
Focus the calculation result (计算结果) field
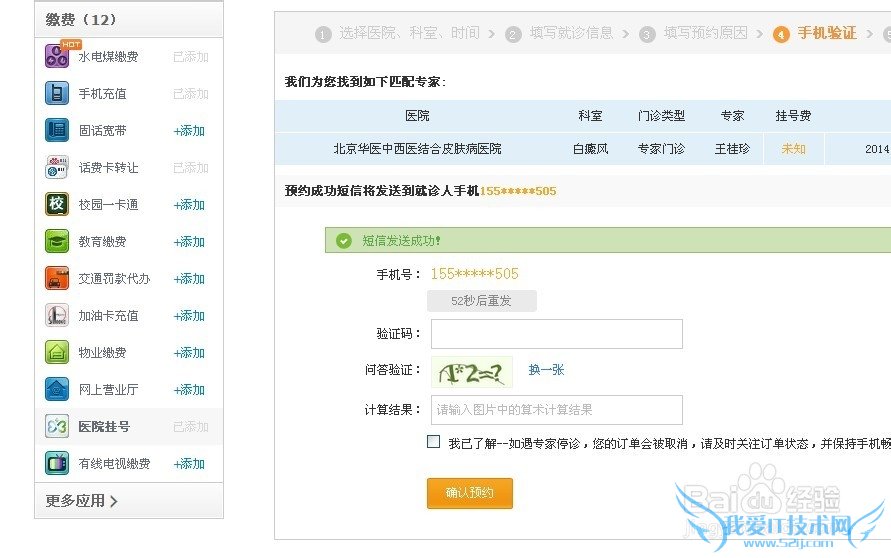pyautogui.click(x=556, y=410)
